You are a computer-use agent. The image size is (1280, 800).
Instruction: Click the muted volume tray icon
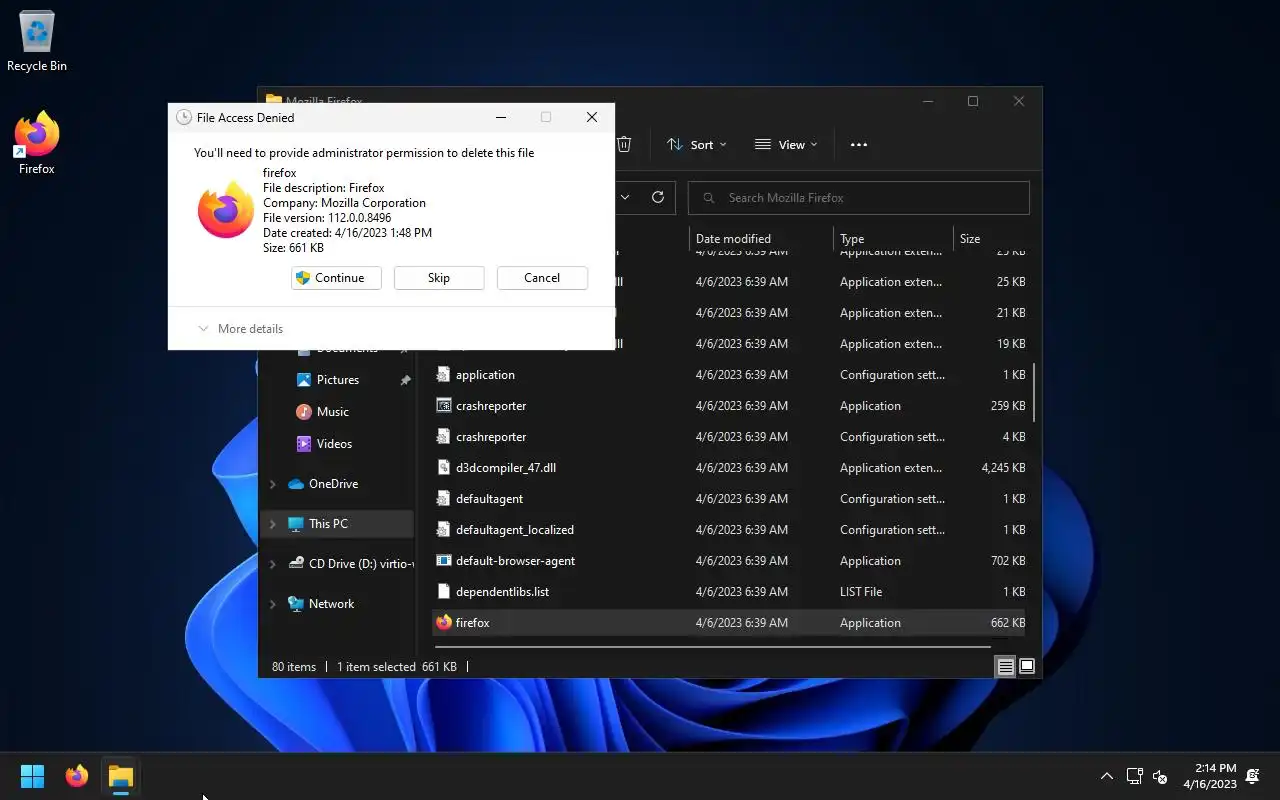tap(1161, 776)
